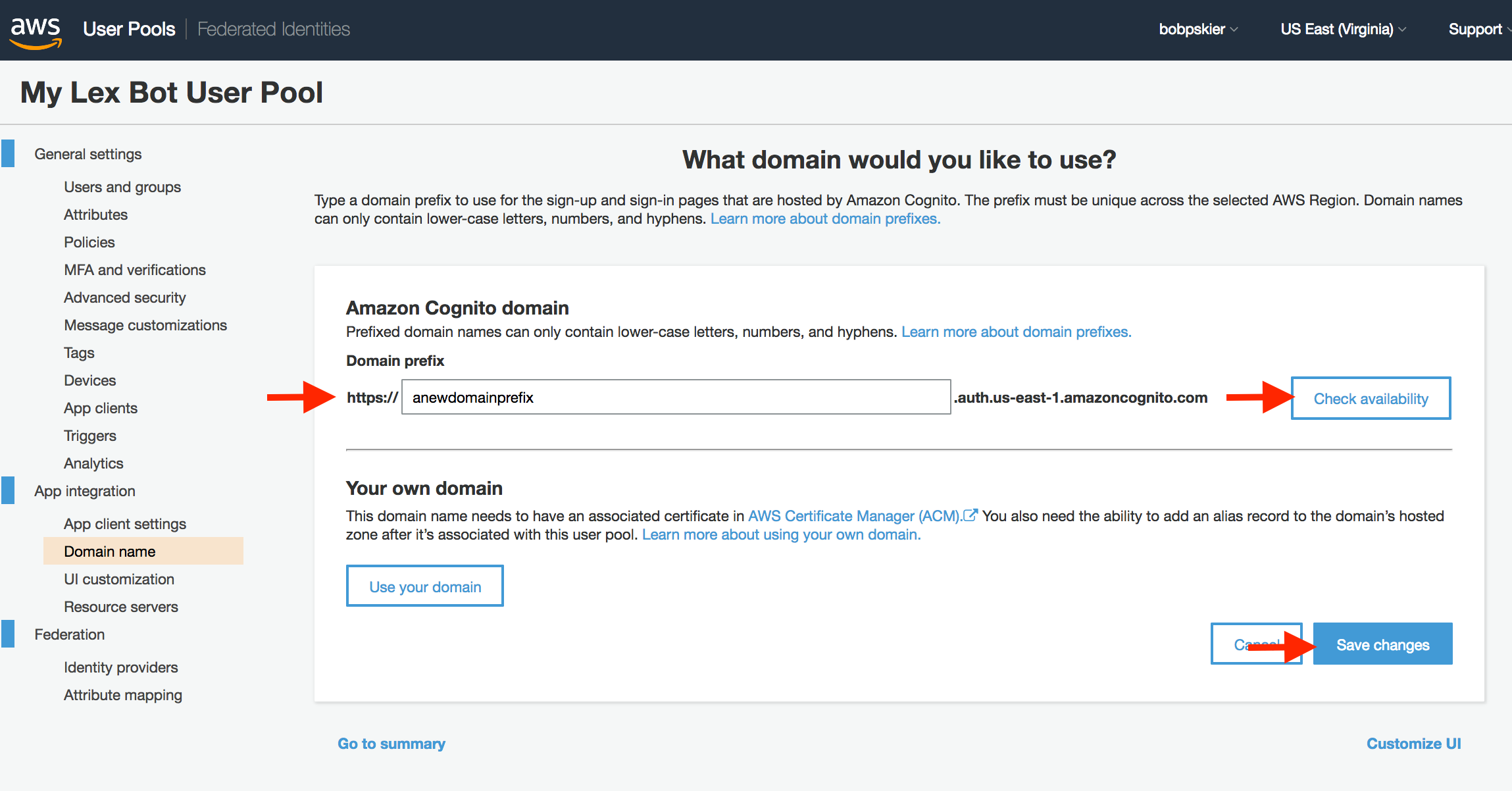Open Users and groups settings
The width and height of the screenshot is (1512, 791).
click(122, 187)
